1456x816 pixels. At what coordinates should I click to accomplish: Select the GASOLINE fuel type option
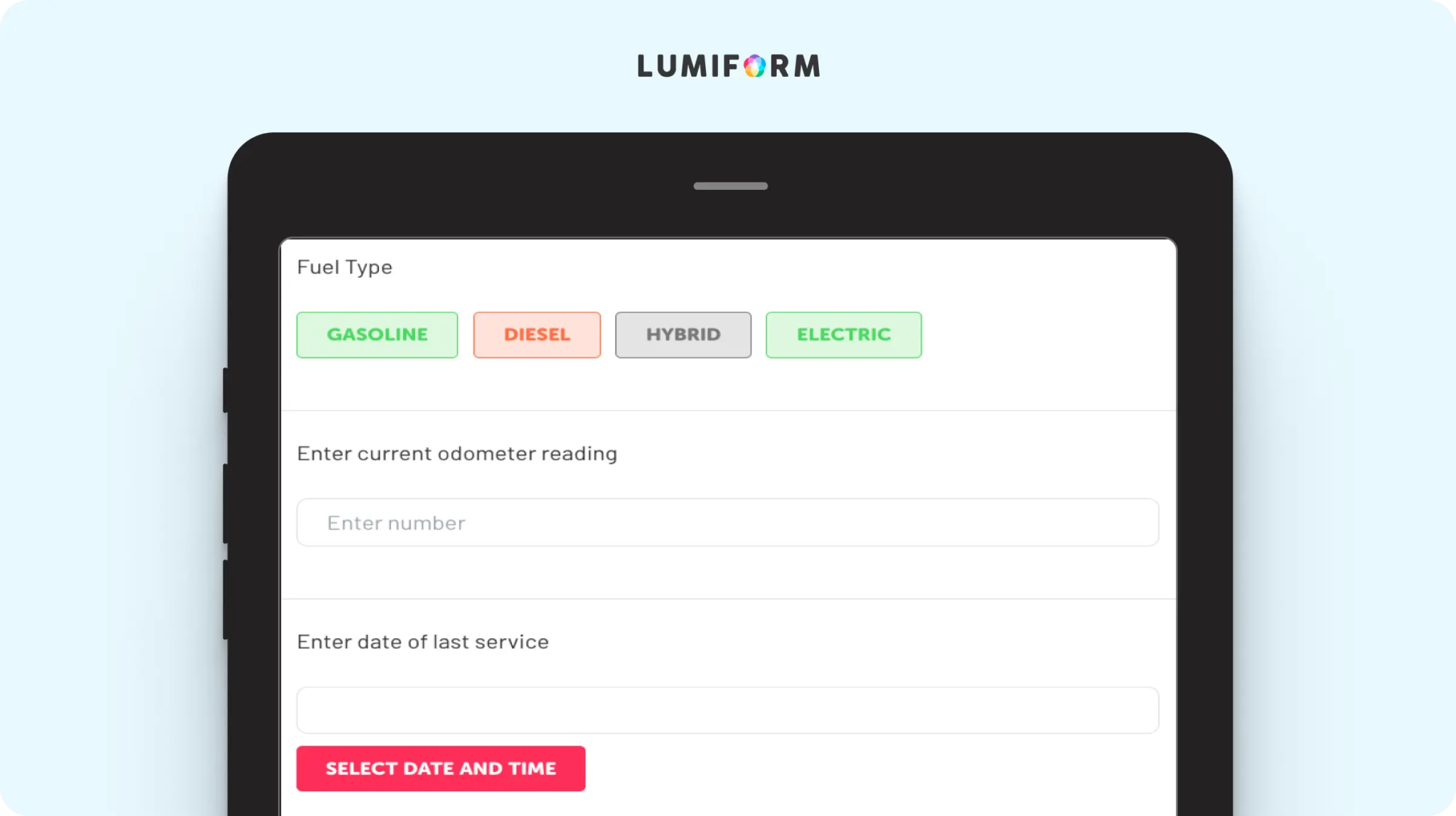pos(377,335)
